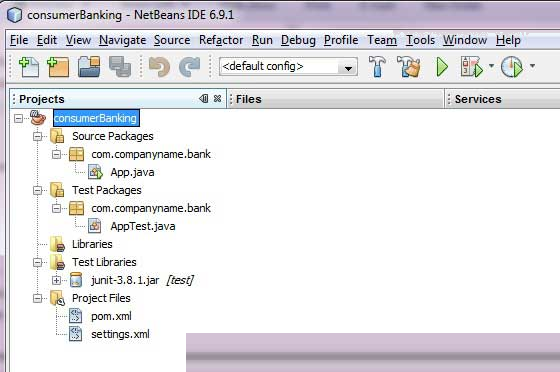Open the Debug Main Project dropdown arrow
Viewport: 560px width, 372px height.
tap(491, 66)
